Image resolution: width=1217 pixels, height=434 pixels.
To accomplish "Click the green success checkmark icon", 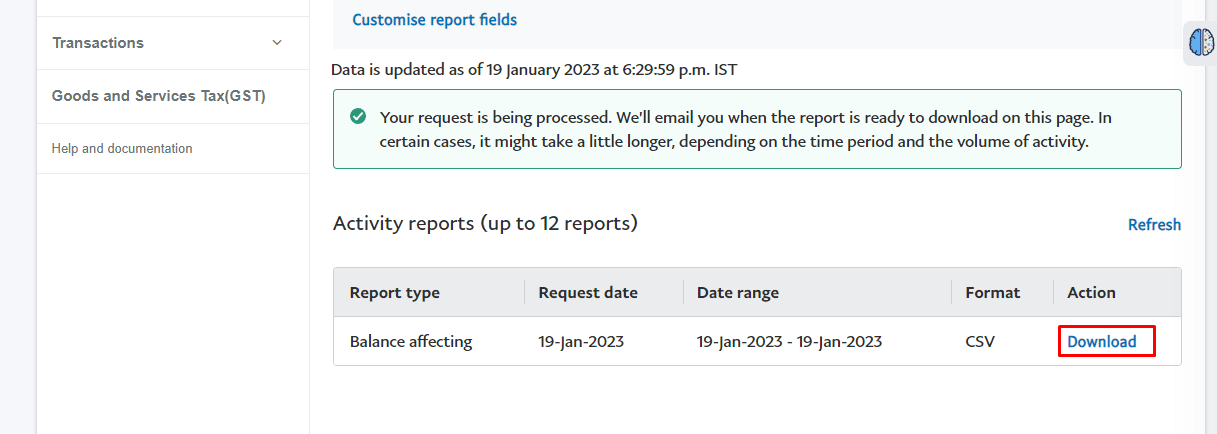I will tap(357, 117).
